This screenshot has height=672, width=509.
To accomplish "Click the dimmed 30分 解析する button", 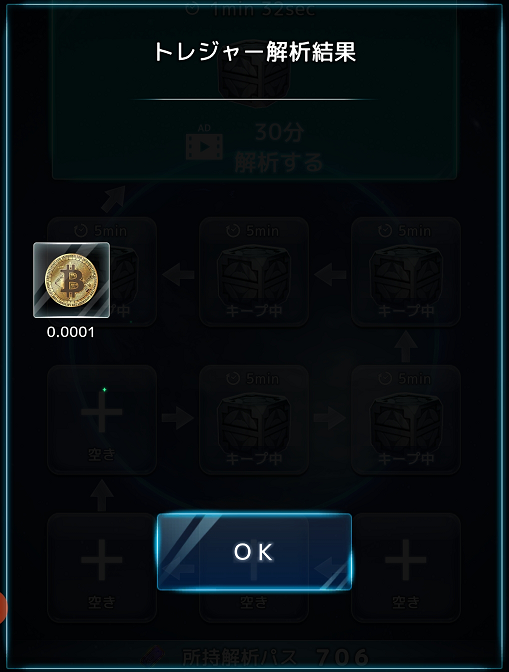I will tap(254, 148).
